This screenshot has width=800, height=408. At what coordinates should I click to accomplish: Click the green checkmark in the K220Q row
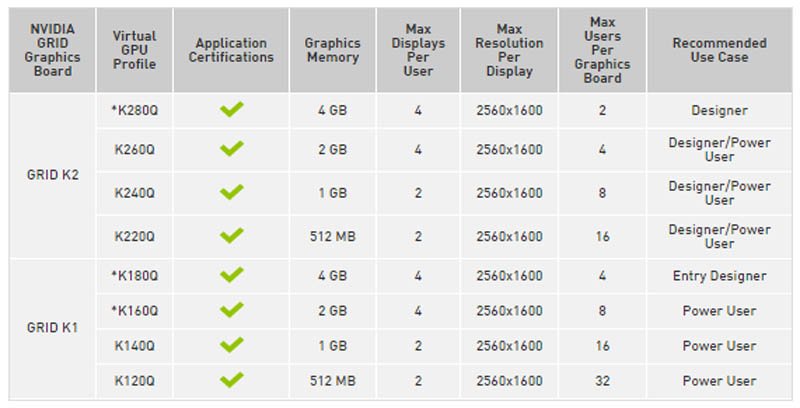tap(232, 235)
